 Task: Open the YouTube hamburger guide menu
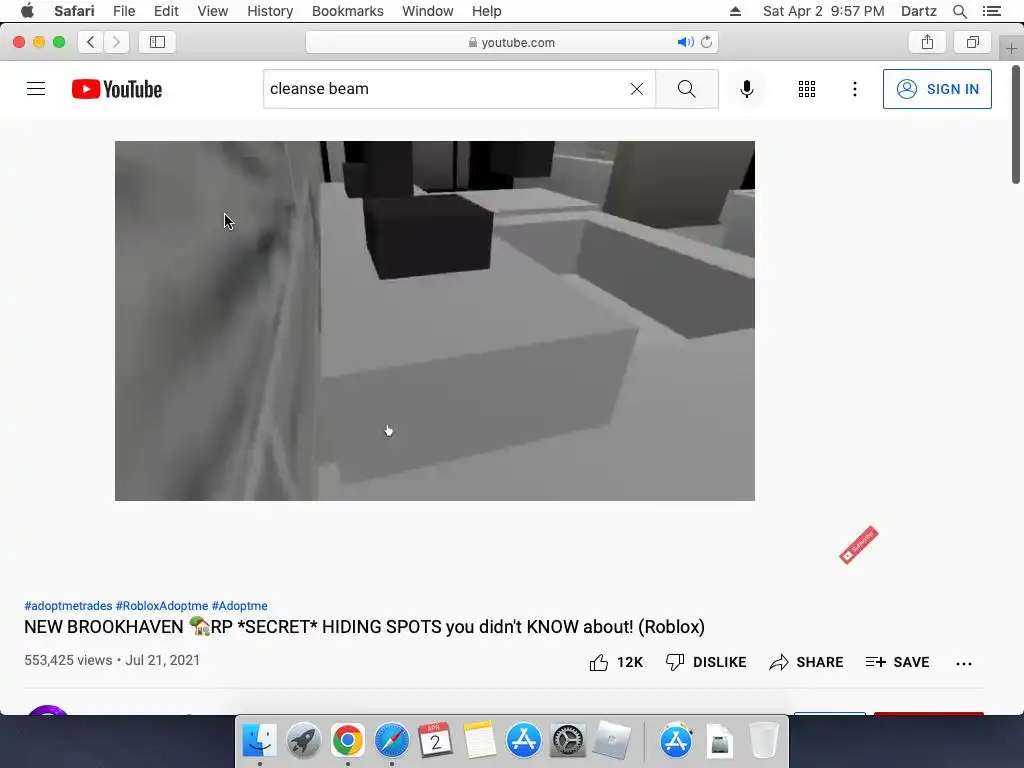36,89
